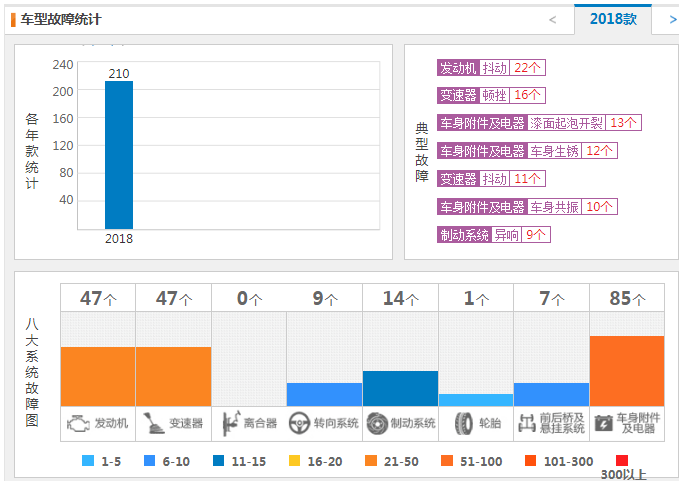
Task: Click the 转向系统 blue bar of 9个
Action: tap(324, 394)
